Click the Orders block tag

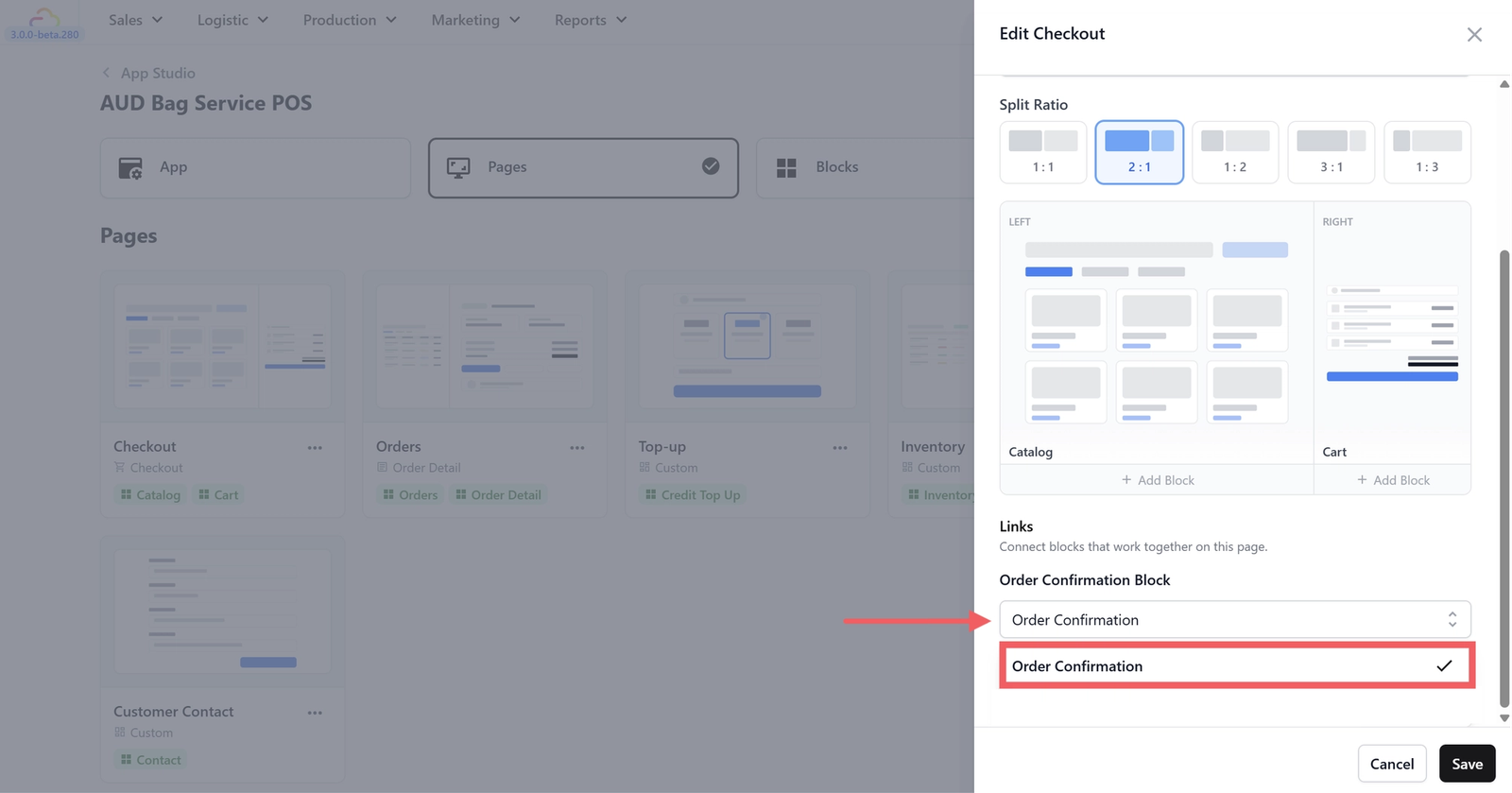click(410, 494)
